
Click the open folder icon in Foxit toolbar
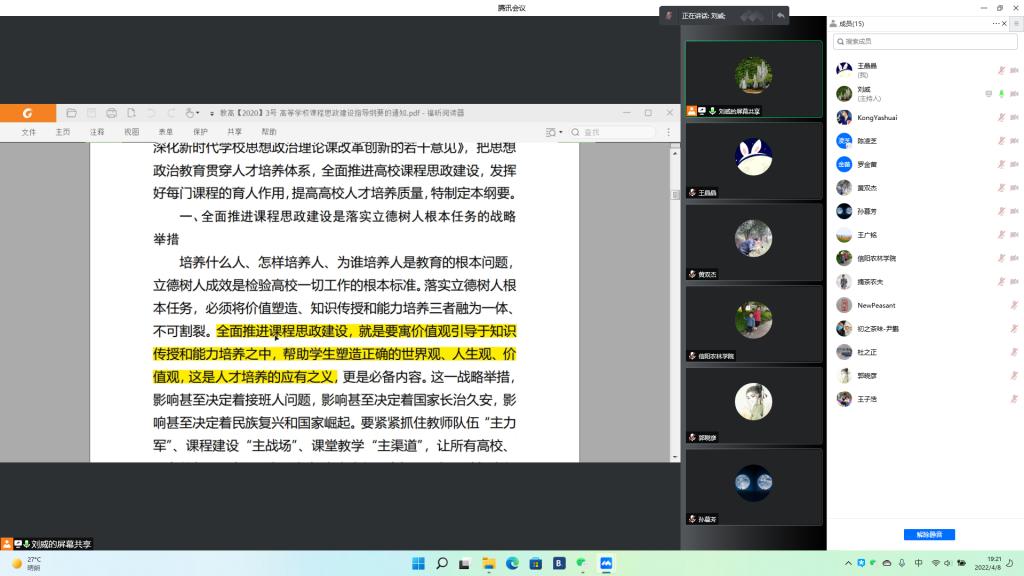click(x=70, y=113)
